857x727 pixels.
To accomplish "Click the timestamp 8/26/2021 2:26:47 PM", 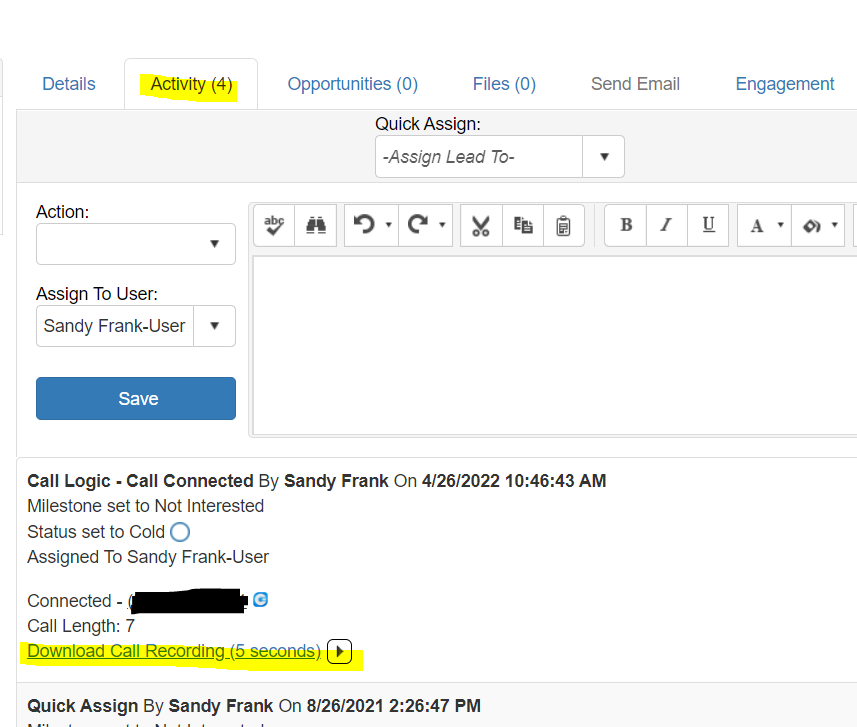I will pos(394,706).
